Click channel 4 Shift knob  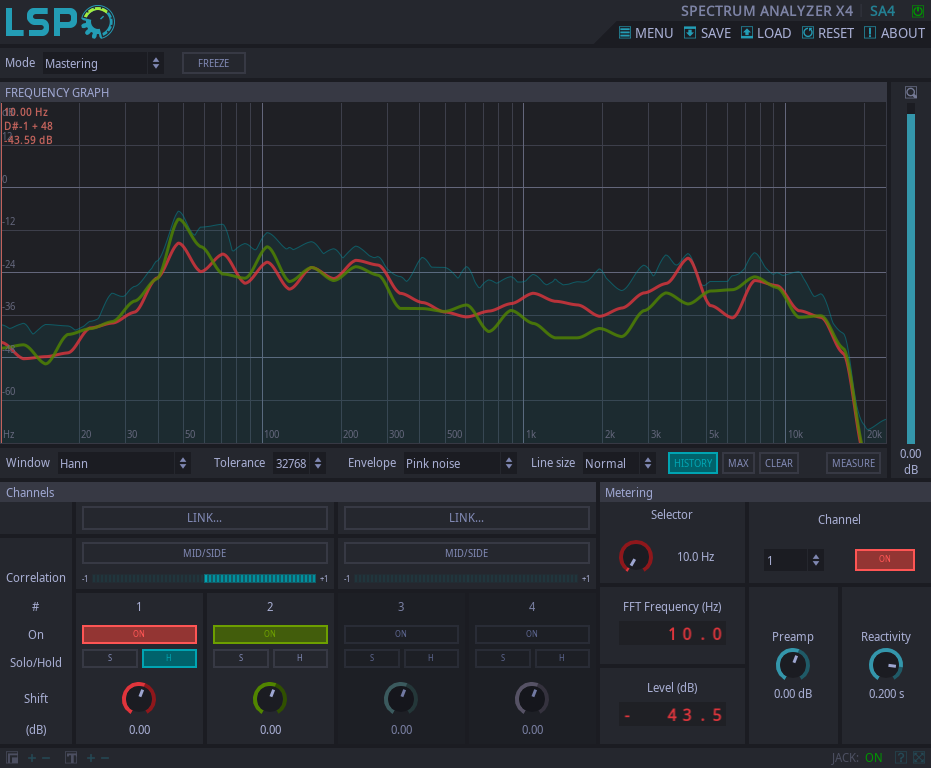[x=532, y=699]
